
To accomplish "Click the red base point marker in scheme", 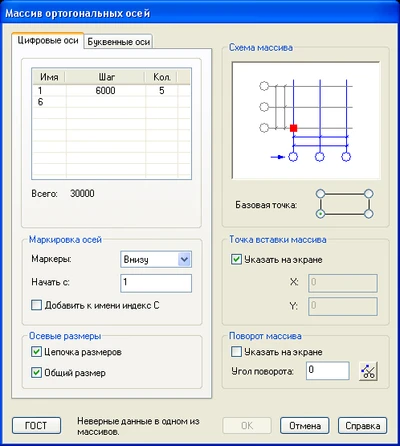I will tap(293, 128).
